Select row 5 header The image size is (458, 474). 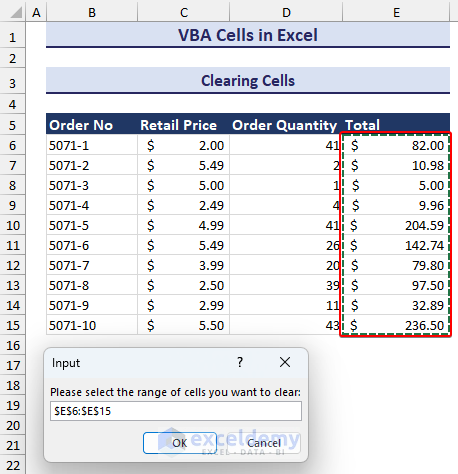pyautogui.click(x=13, y=125)
